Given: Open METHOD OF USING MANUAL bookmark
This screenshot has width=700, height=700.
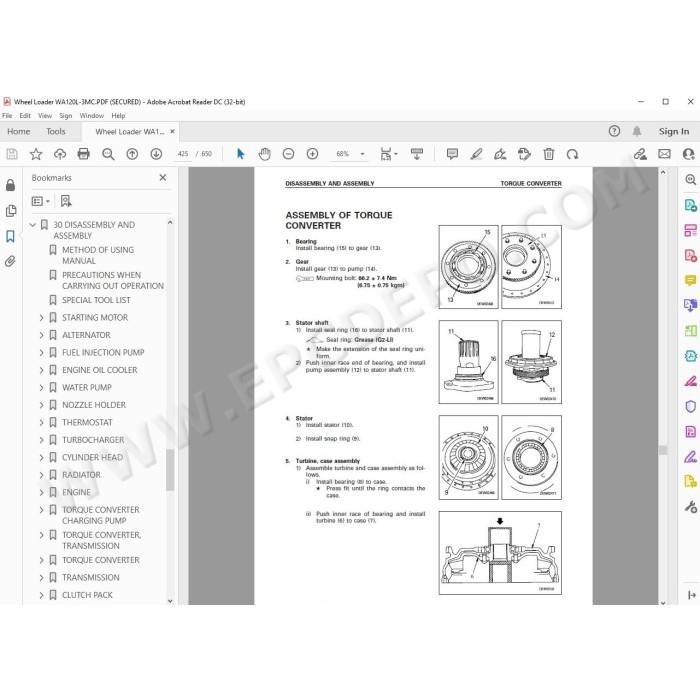Looking at the screenshot, I should (98, 255).
